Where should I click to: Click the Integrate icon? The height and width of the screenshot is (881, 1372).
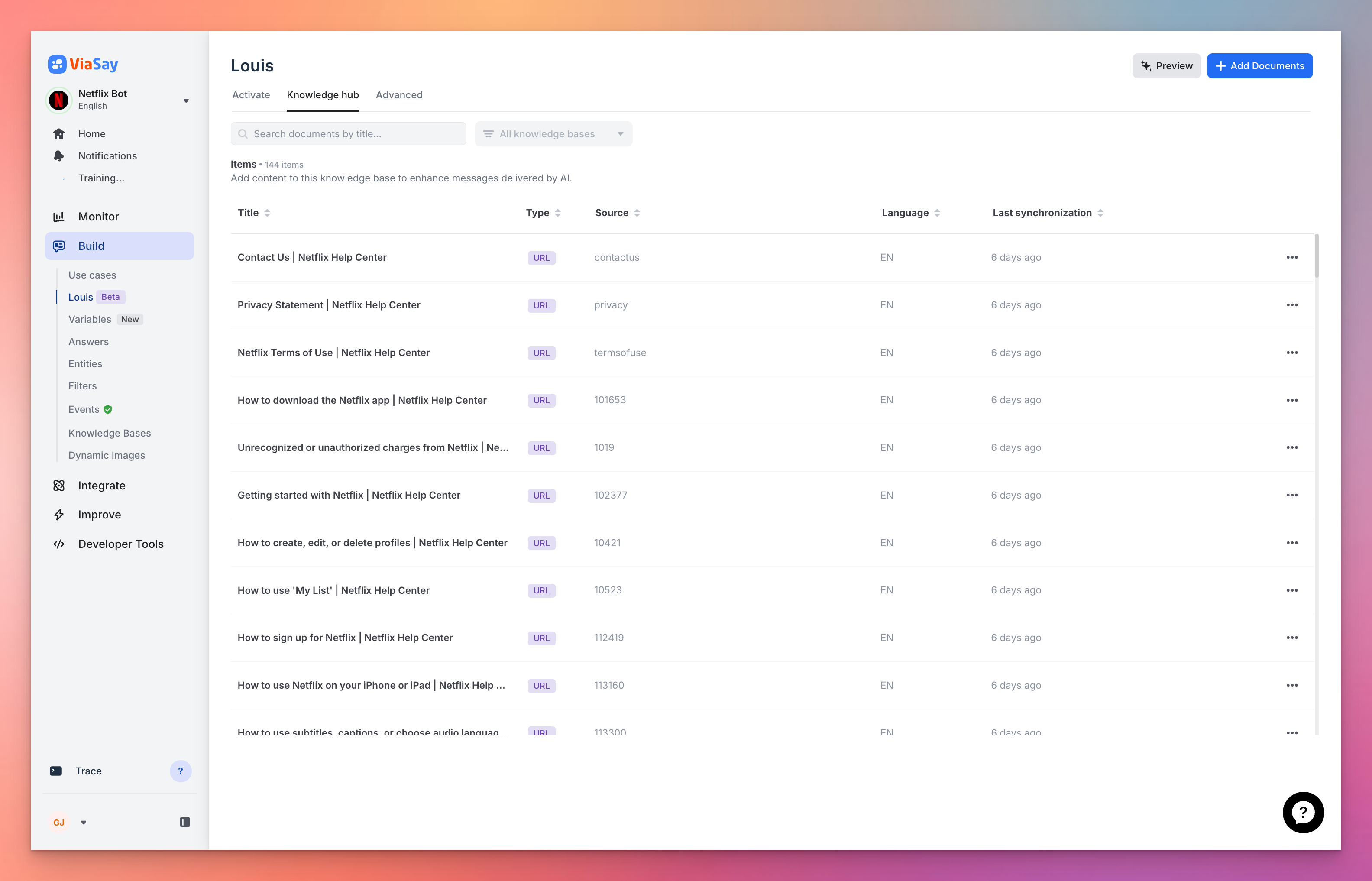tap(59, 486)
